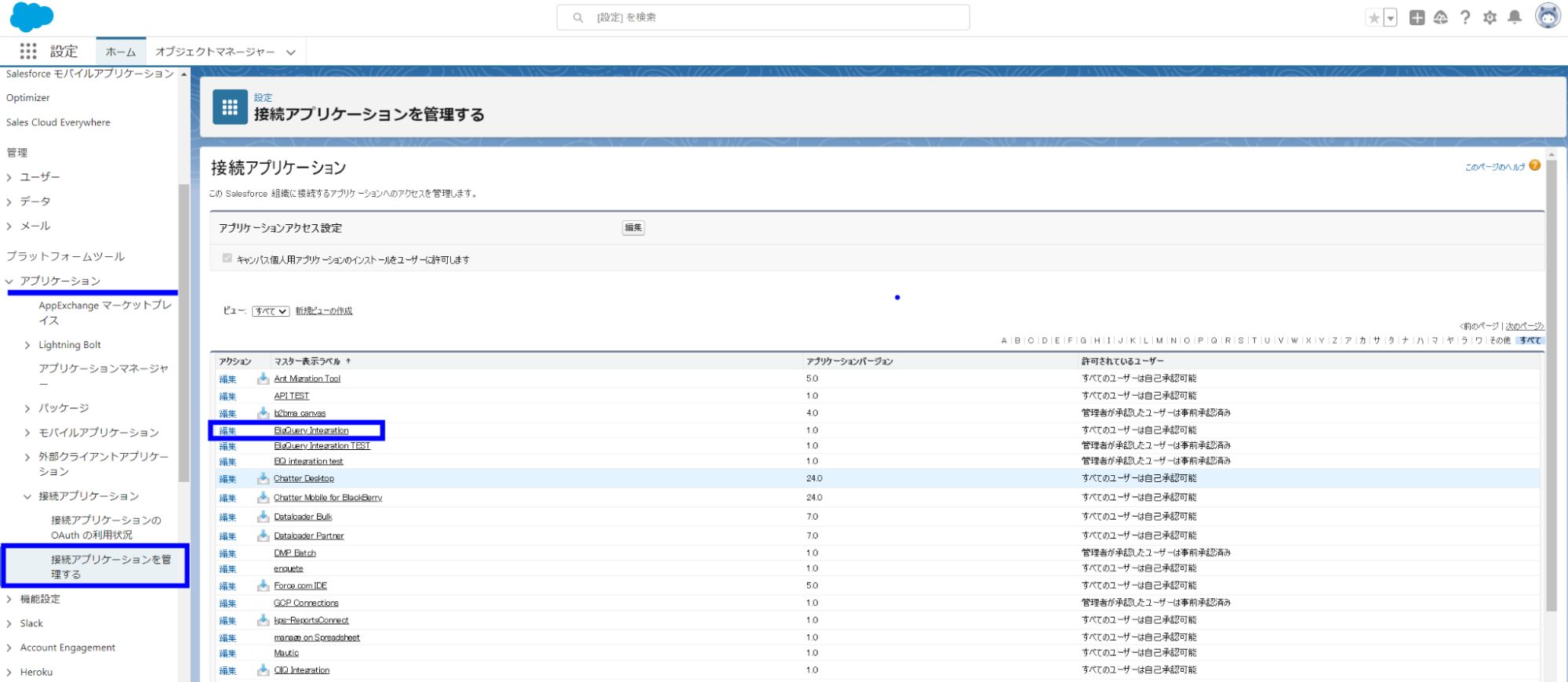Image resolution: width=1568 pixels, height=682 pixels.
Task: Open the setup gear icon
Action: (x=1490, y=17)
